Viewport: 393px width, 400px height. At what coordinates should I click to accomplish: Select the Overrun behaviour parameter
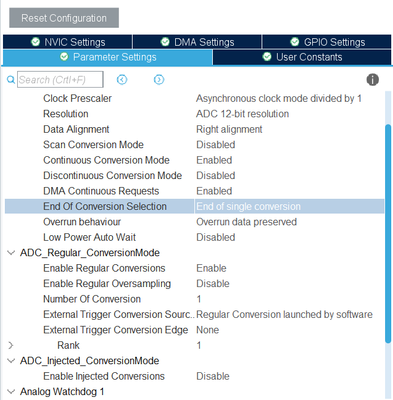tap(82, 222)
